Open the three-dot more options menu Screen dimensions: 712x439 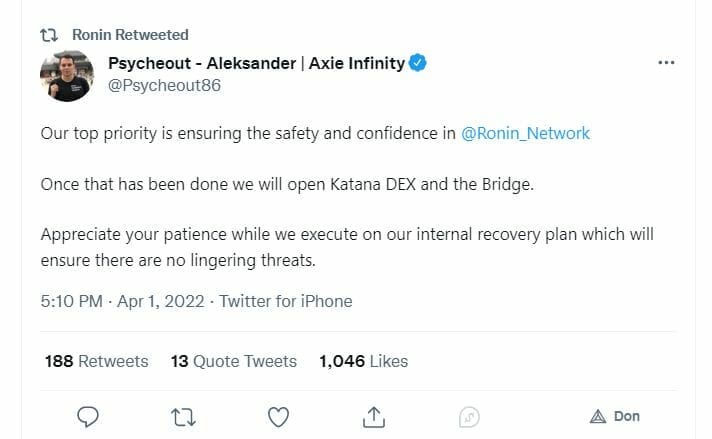point(666,62)
